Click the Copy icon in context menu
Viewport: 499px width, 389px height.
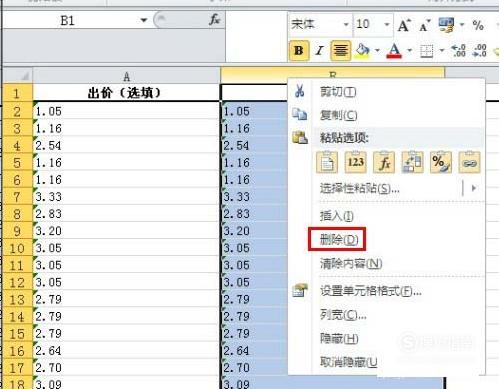tap(299, 114)
